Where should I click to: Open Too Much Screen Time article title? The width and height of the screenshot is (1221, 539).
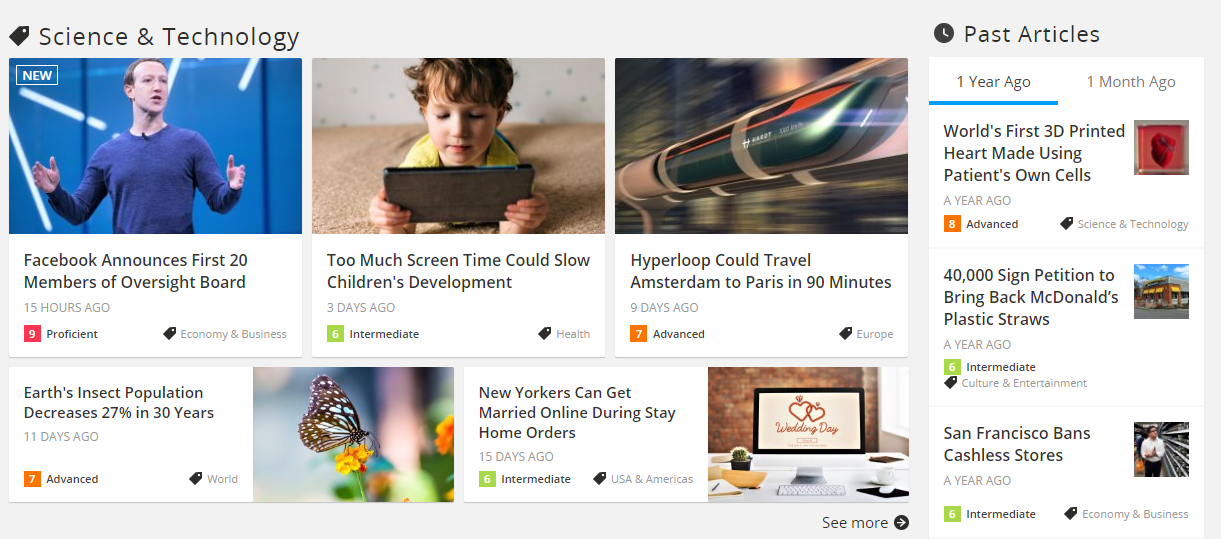pos(458,271)
